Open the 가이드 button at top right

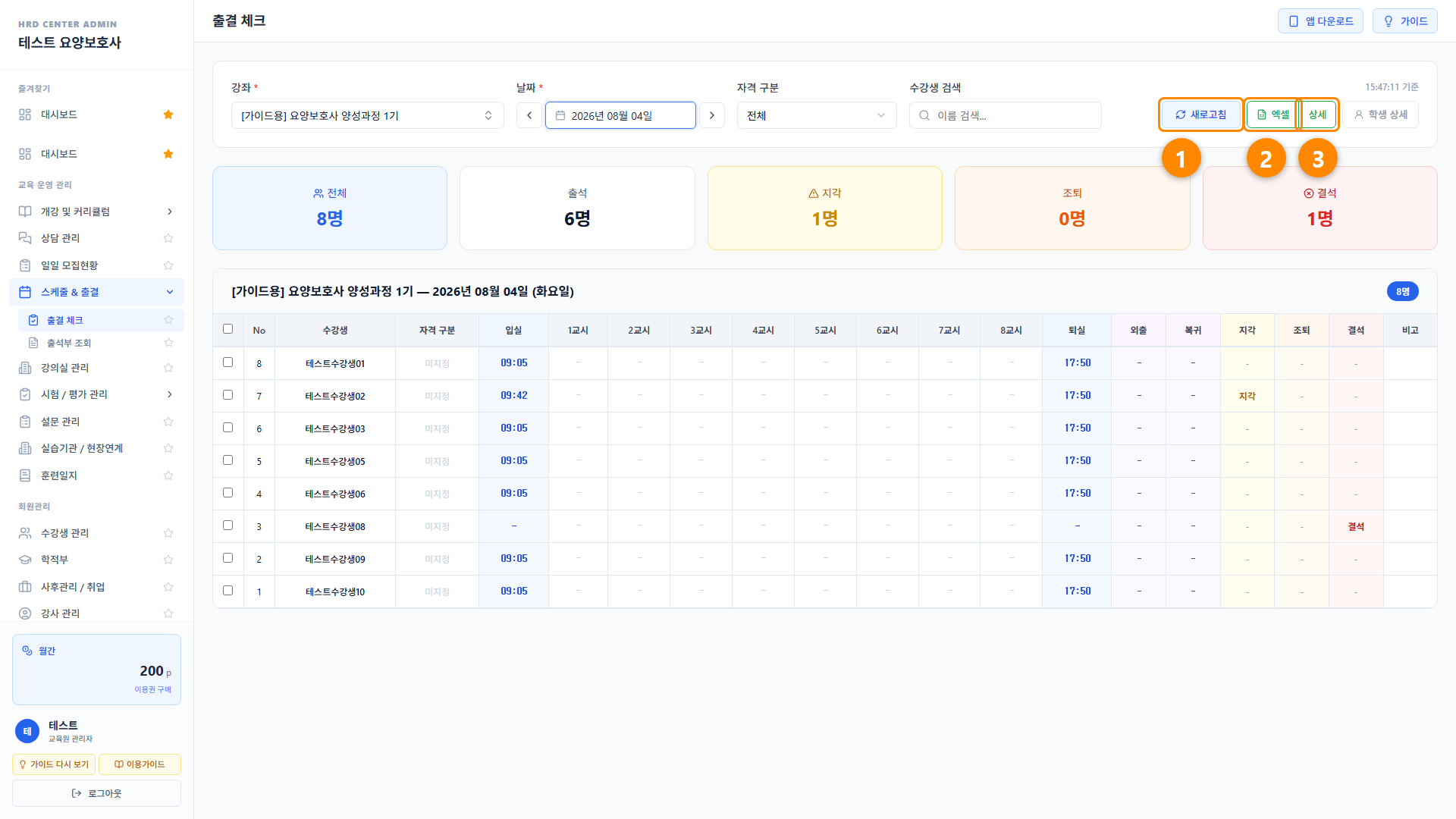(x=1404, y=21)
